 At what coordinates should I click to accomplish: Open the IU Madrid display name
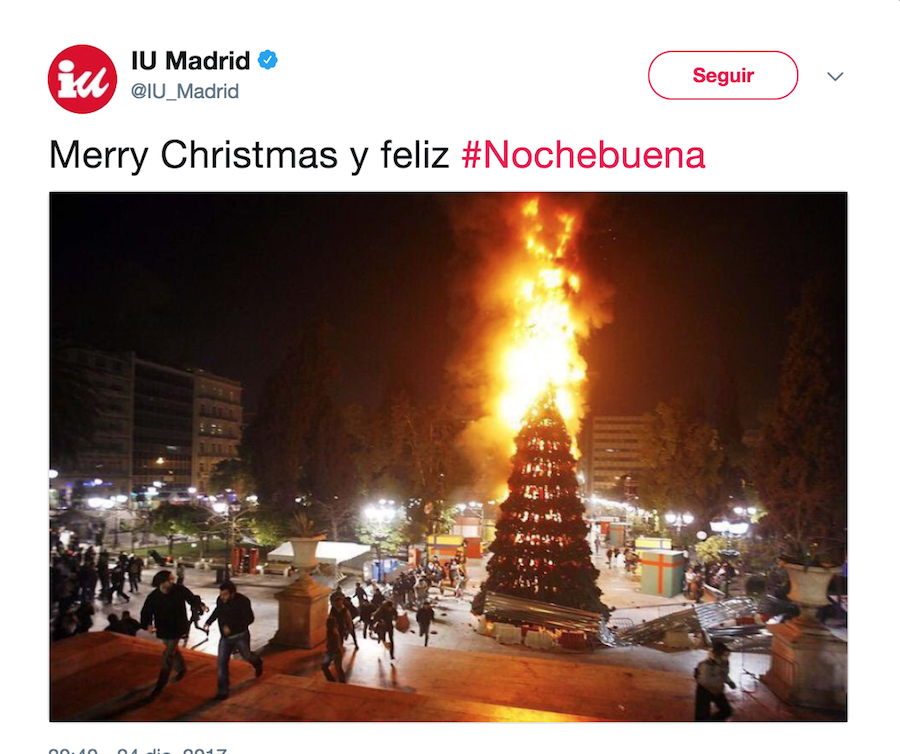coord(191,60)
